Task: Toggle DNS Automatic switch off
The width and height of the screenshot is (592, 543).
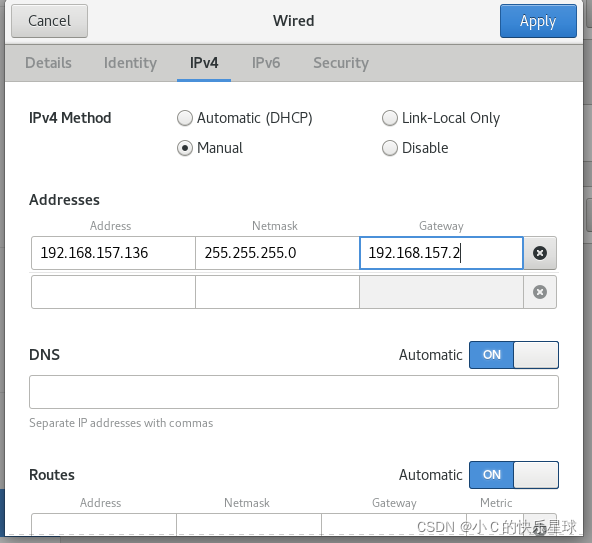Action: coord(513,355)
